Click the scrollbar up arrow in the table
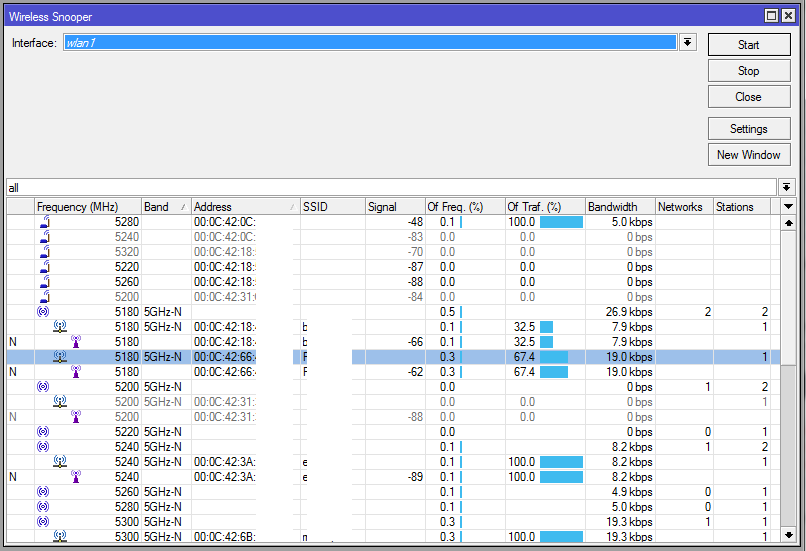The width and height of the screenshot is (806, 551). tap(788, 223)
